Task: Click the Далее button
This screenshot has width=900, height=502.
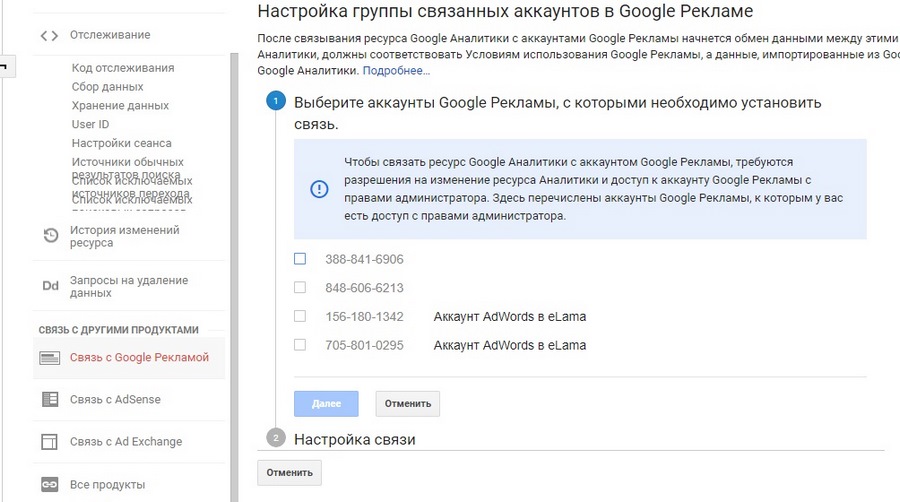Action: pos(326,404)
